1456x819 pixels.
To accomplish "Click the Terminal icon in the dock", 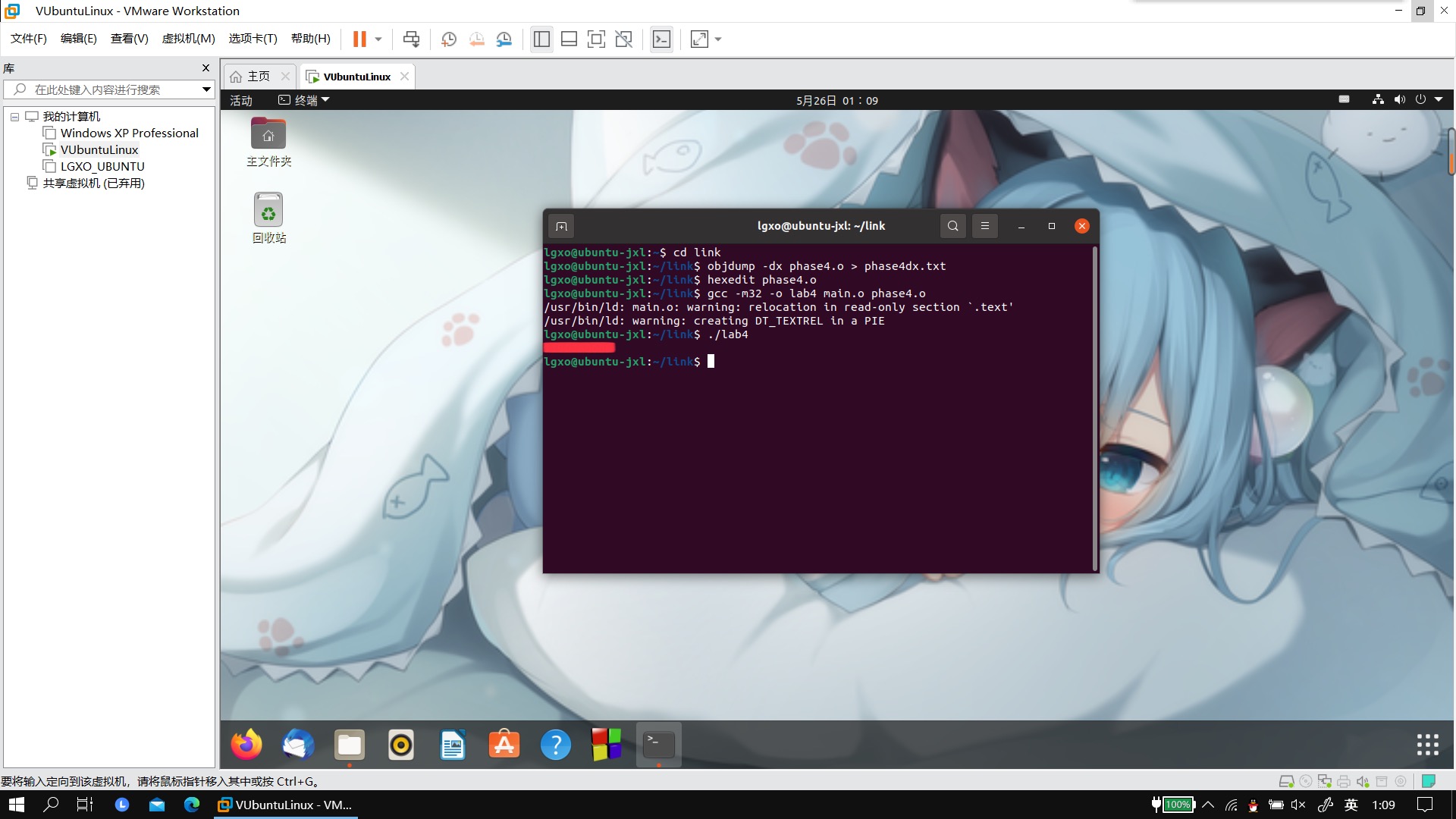I will coord(659,745).
